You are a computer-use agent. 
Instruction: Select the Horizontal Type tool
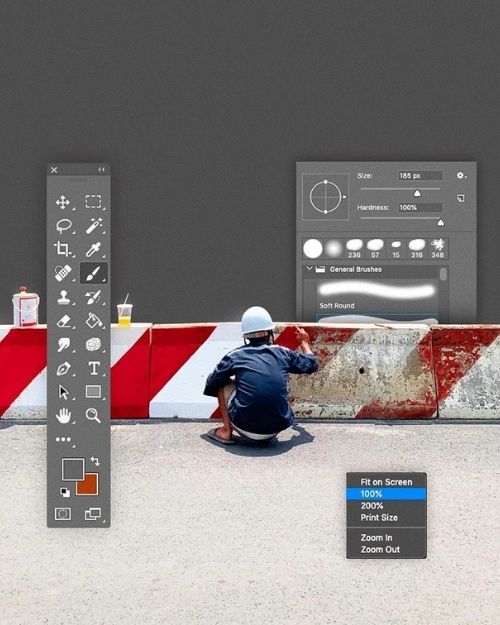coord(94,368)
